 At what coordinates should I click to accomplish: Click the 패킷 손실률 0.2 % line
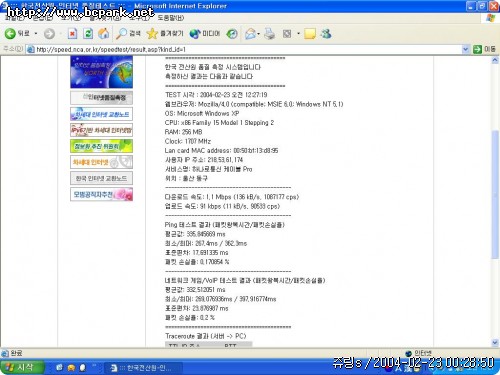190,318
